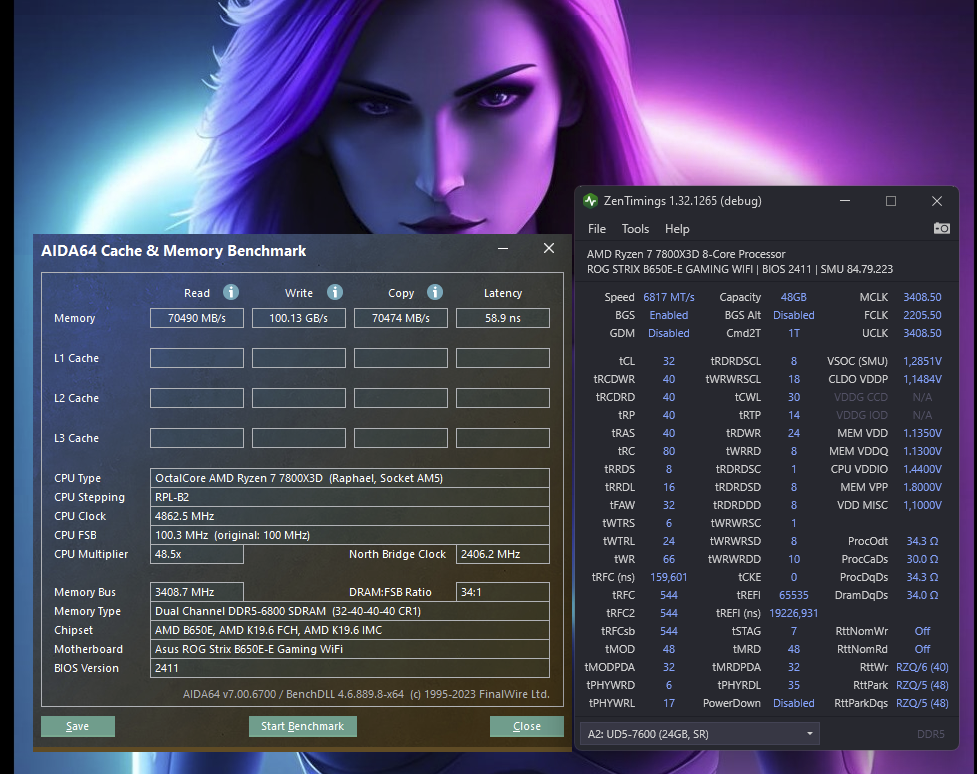Click the ZenTimings app logo icon
This screenshot has width=977, height=774.
[x=590, y=201]
